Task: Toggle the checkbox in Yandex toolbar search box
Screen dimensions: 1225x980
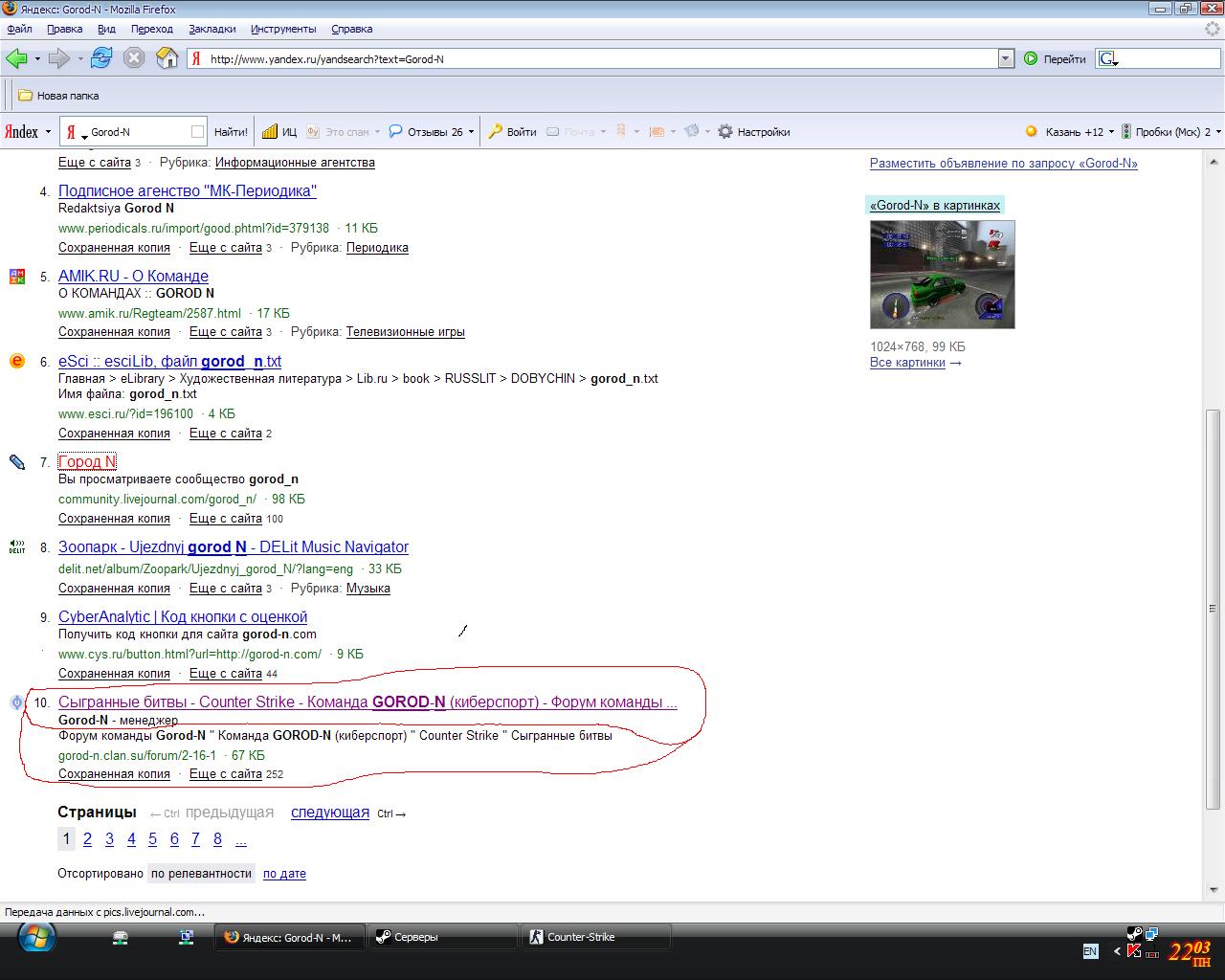Action: pos(197,132)
